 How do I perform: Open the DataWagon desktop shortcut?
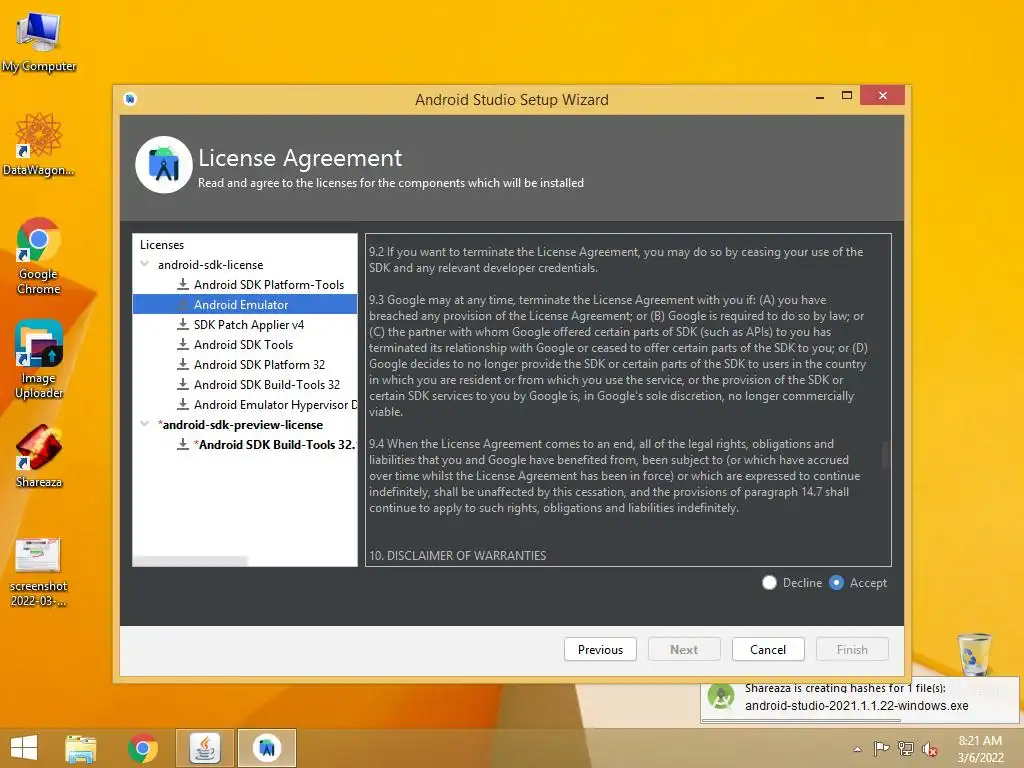click(39, 144)
